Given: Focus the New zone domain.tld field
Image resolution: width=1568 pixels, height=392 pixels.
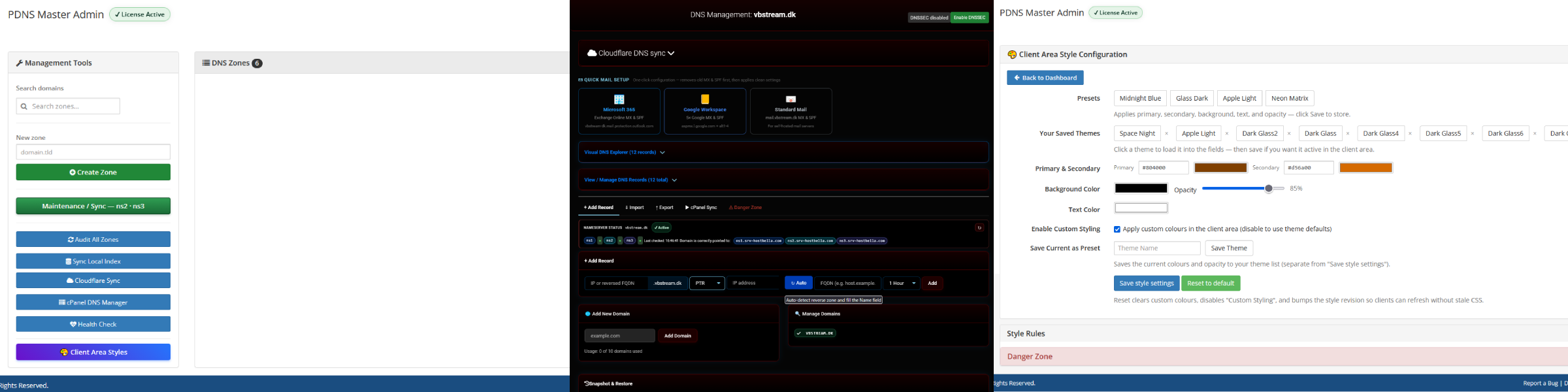Looking at the screenshot, I should 93,152.
